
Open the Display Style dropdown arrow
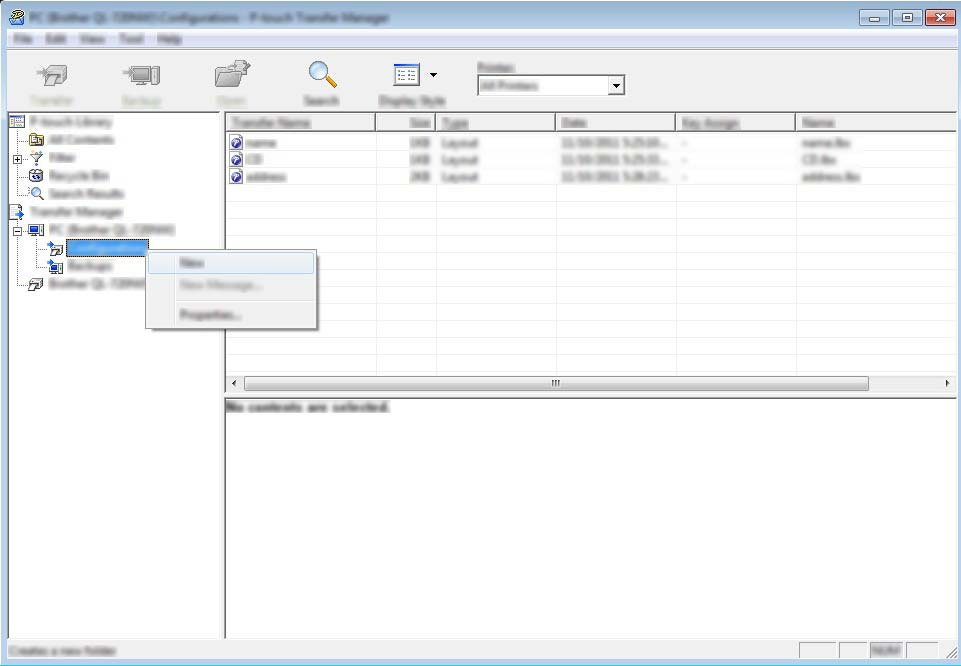tap(433, 75)
